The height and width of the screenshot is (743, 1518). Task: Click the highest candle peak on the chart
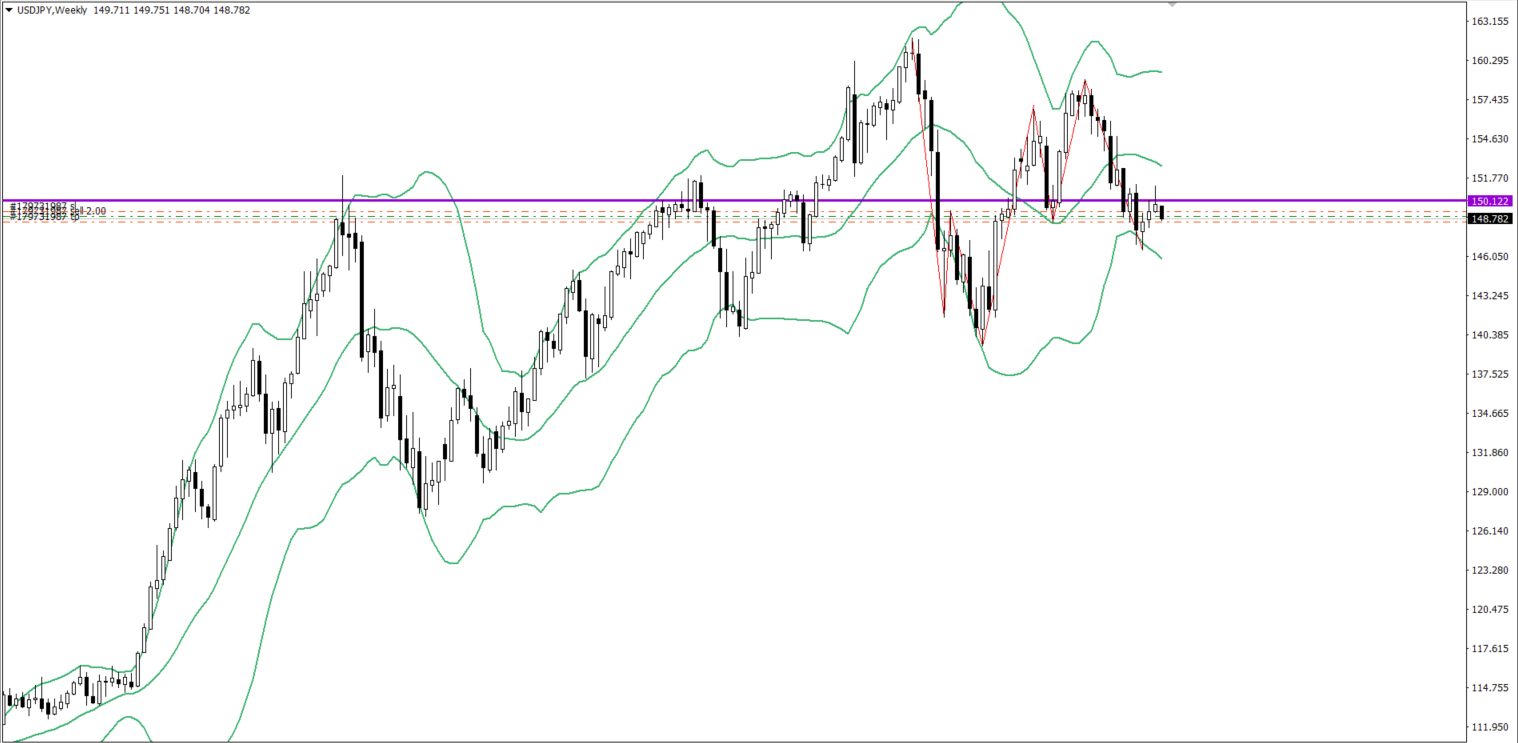tap(913, 40)
